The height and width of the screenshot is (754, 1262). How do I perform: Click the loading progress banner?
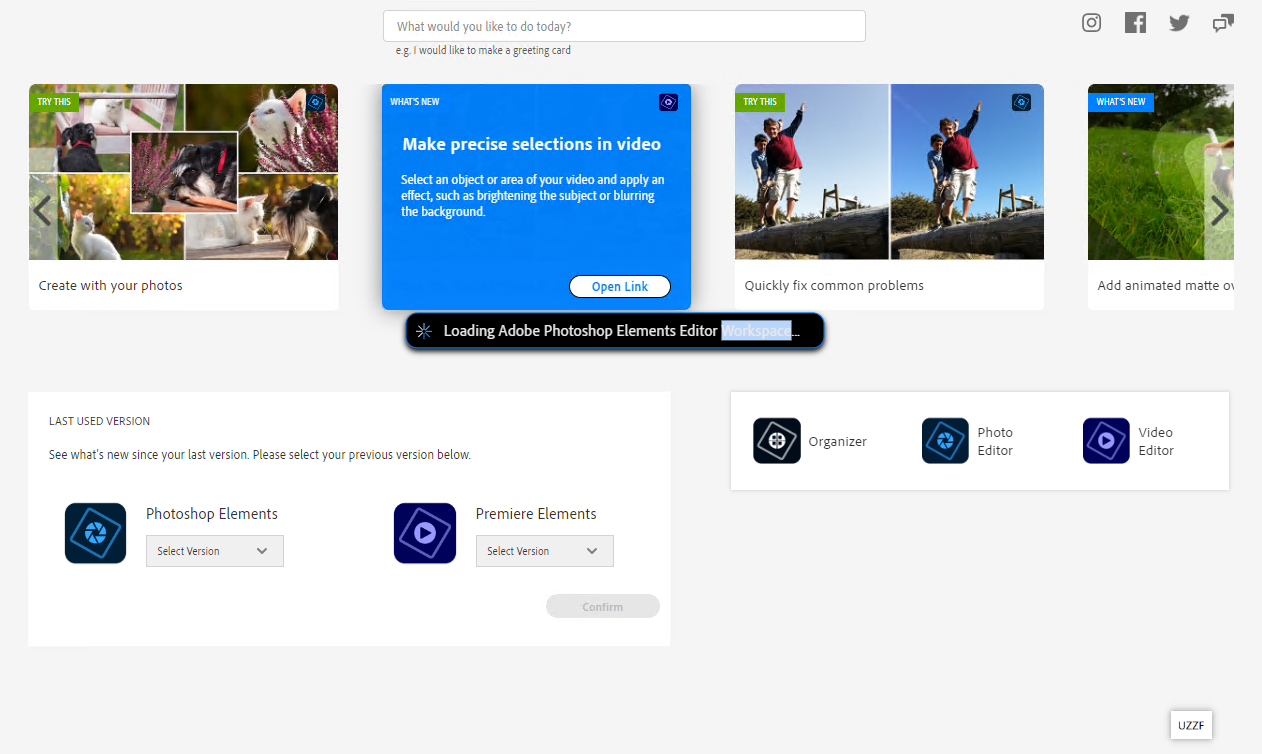[614, 330]
